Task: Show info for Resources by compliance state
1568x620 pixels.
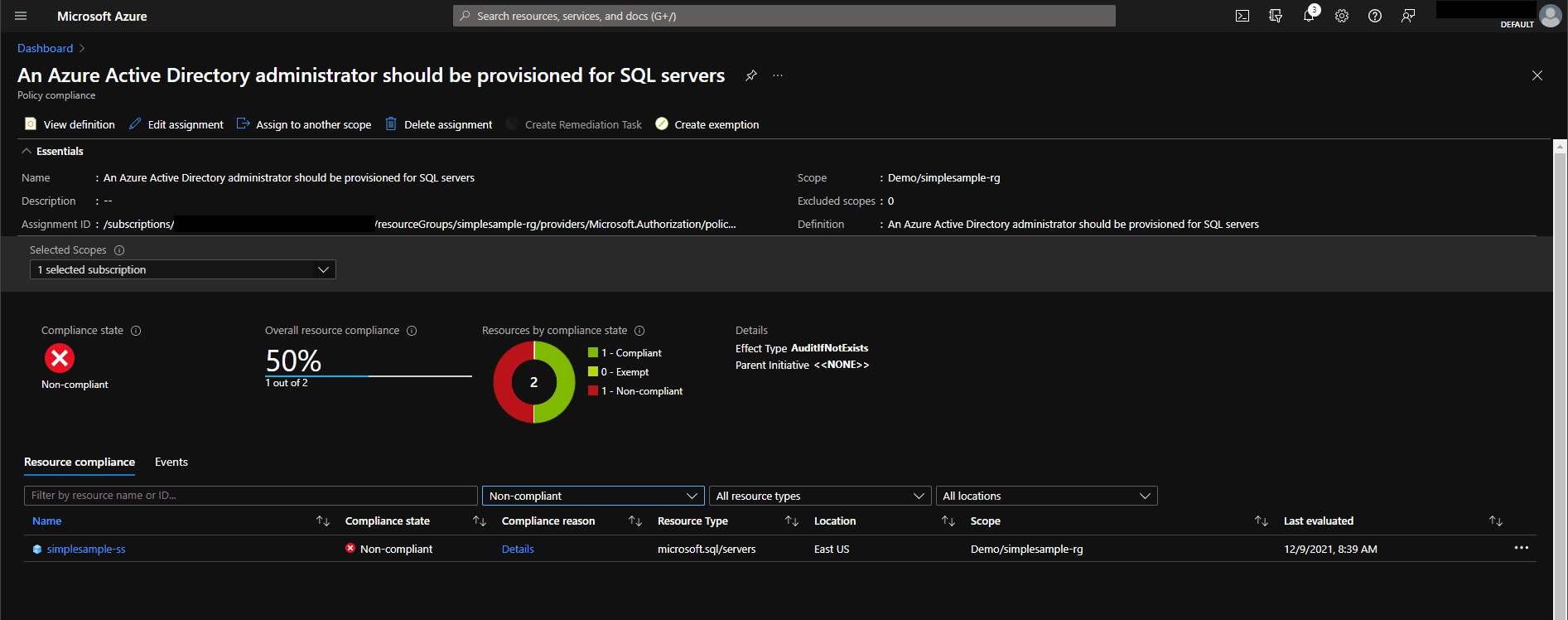Action: 639,331
